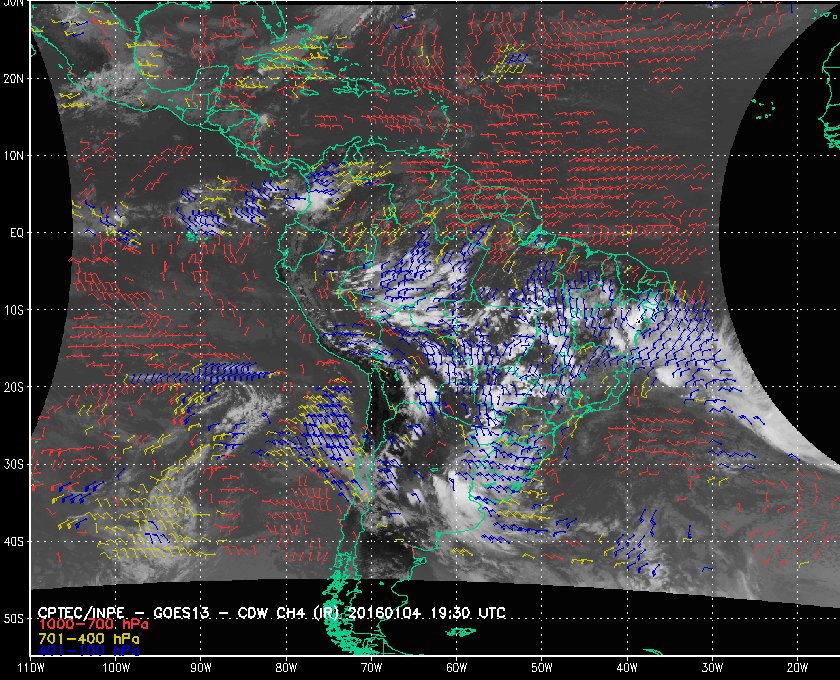Select the 60W longitude label

456,668
